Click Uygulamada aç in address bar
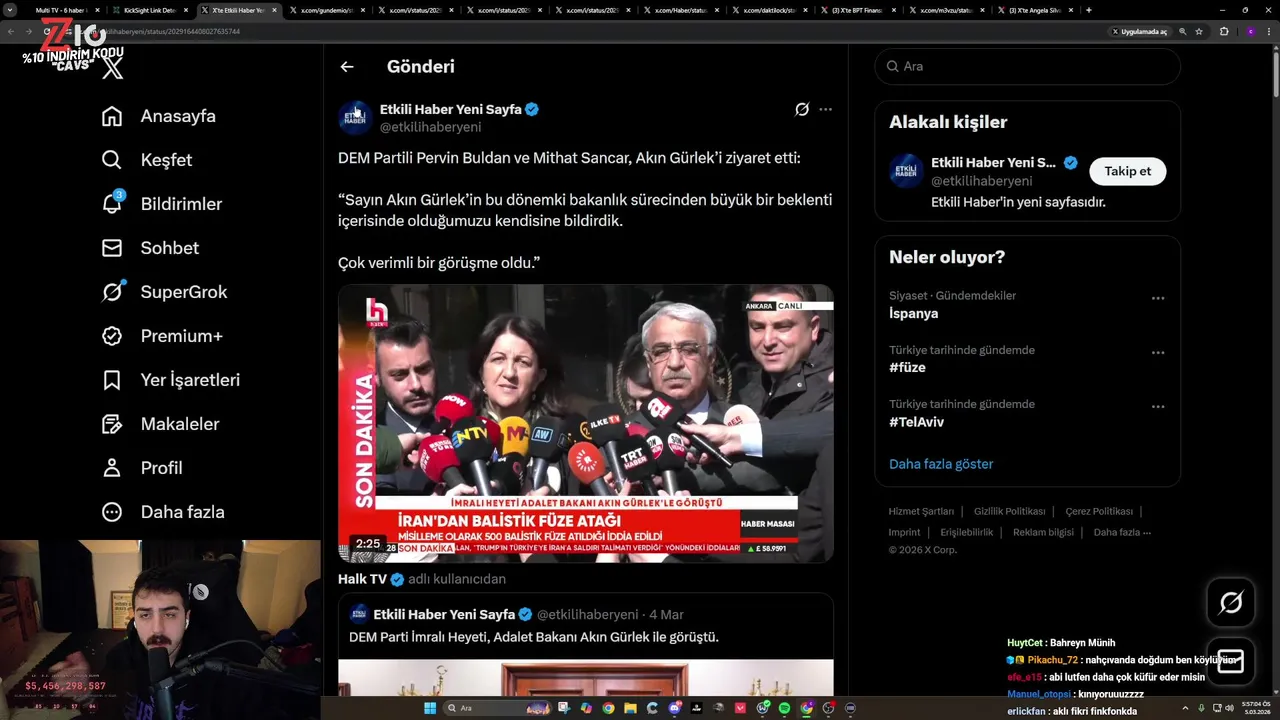The width and height of the screenshot is (1280, 720). tap(1139, 31)
